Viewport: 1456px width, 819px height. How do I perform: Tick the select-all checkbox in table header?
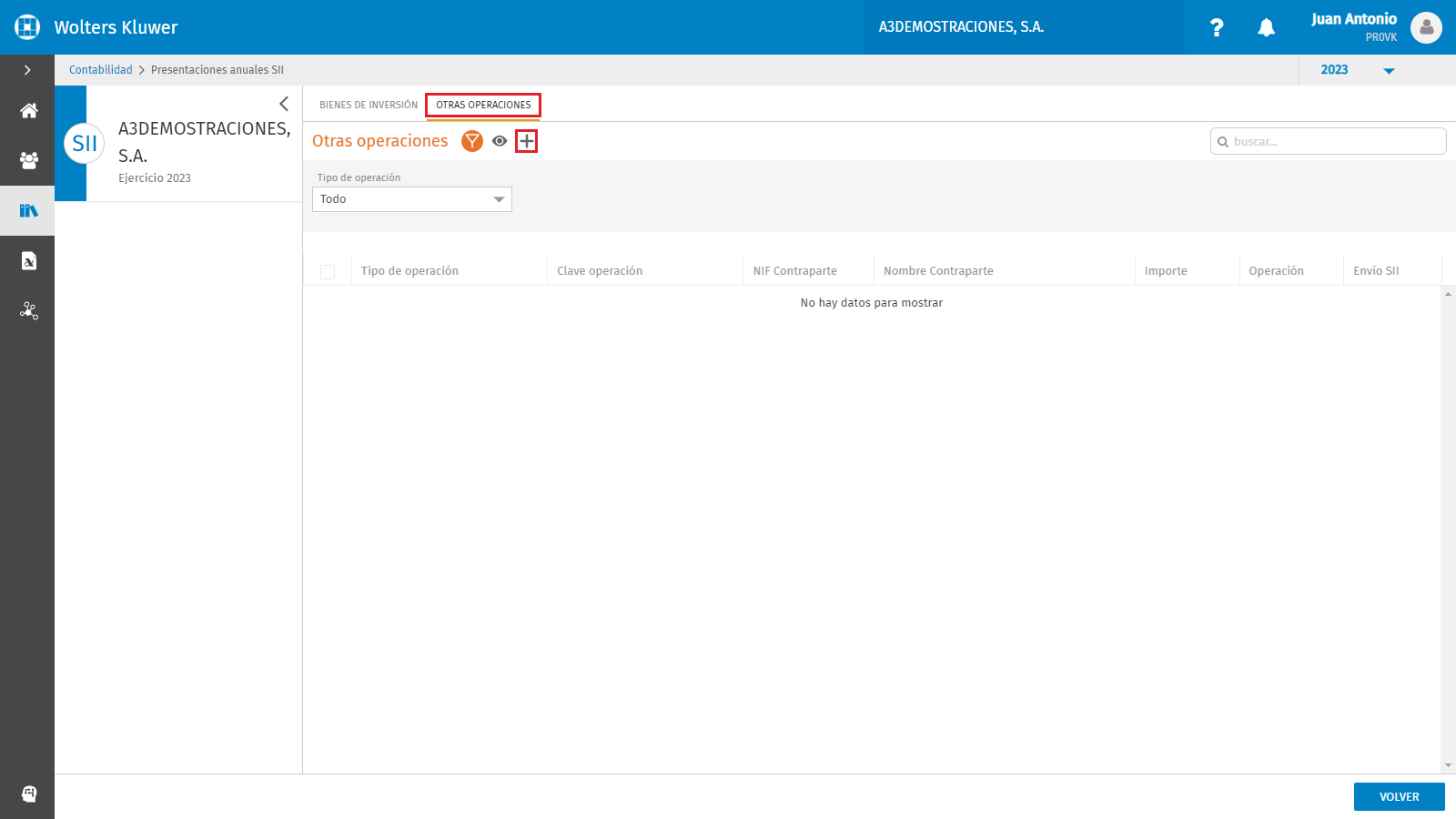(328, 271)
